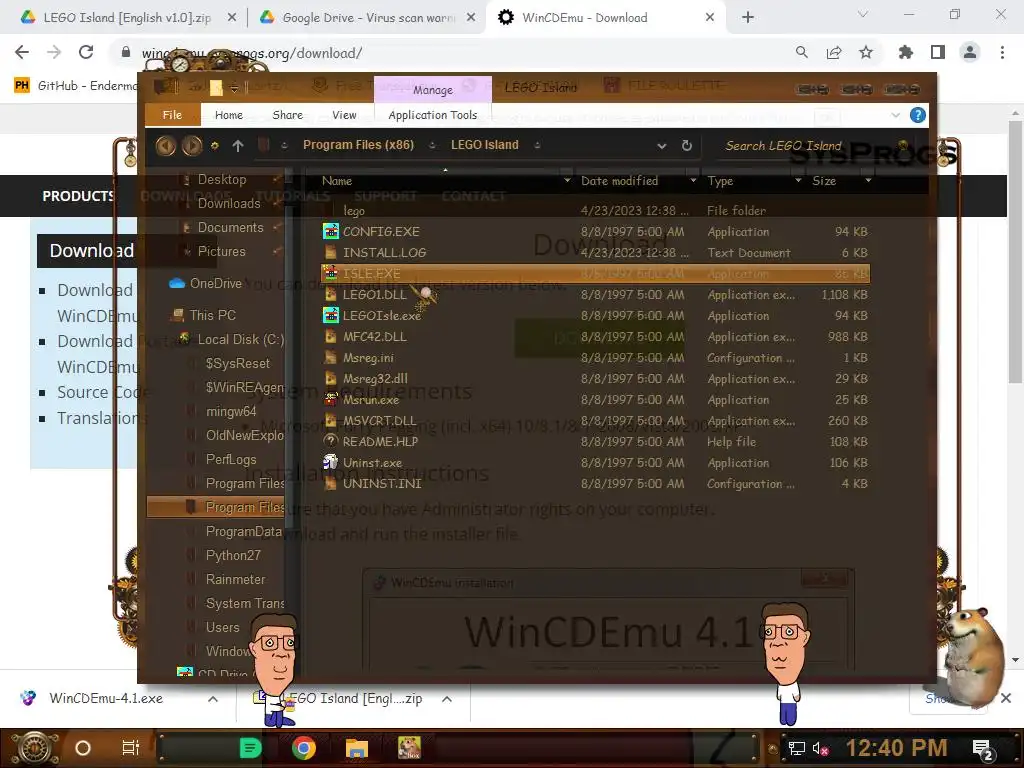Screen dimensions: 1024x768
Task: Open the Application Tools ribbon tab
Action: (x=432, y=115)
